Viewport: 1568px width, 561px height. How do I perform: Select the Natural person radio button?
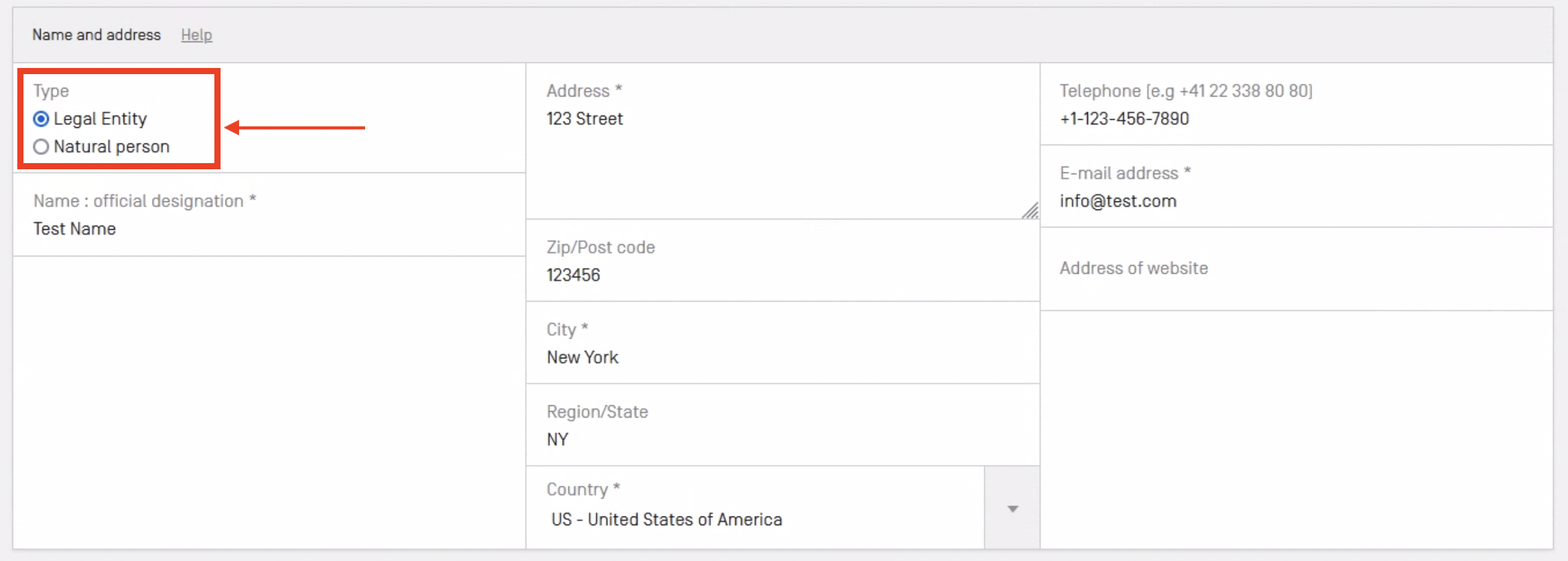(41, 147)
